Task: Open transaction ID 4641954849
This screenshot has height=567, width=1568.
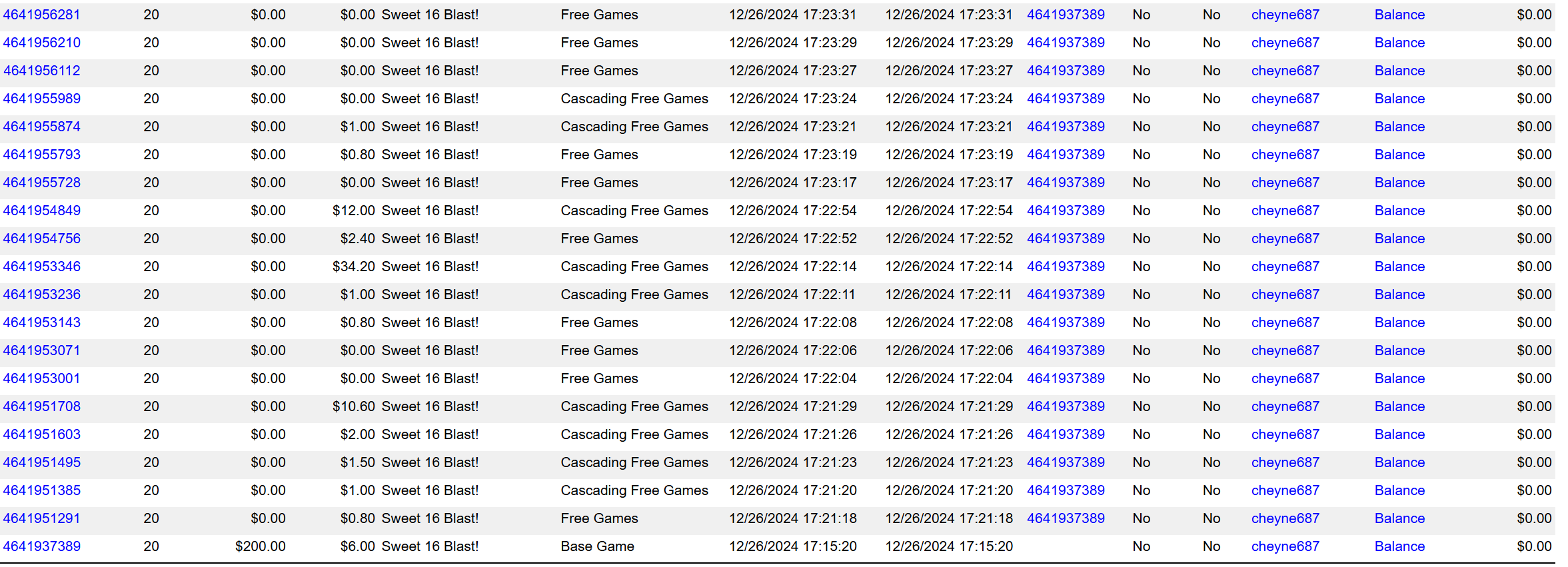Action: pos(41,211)
